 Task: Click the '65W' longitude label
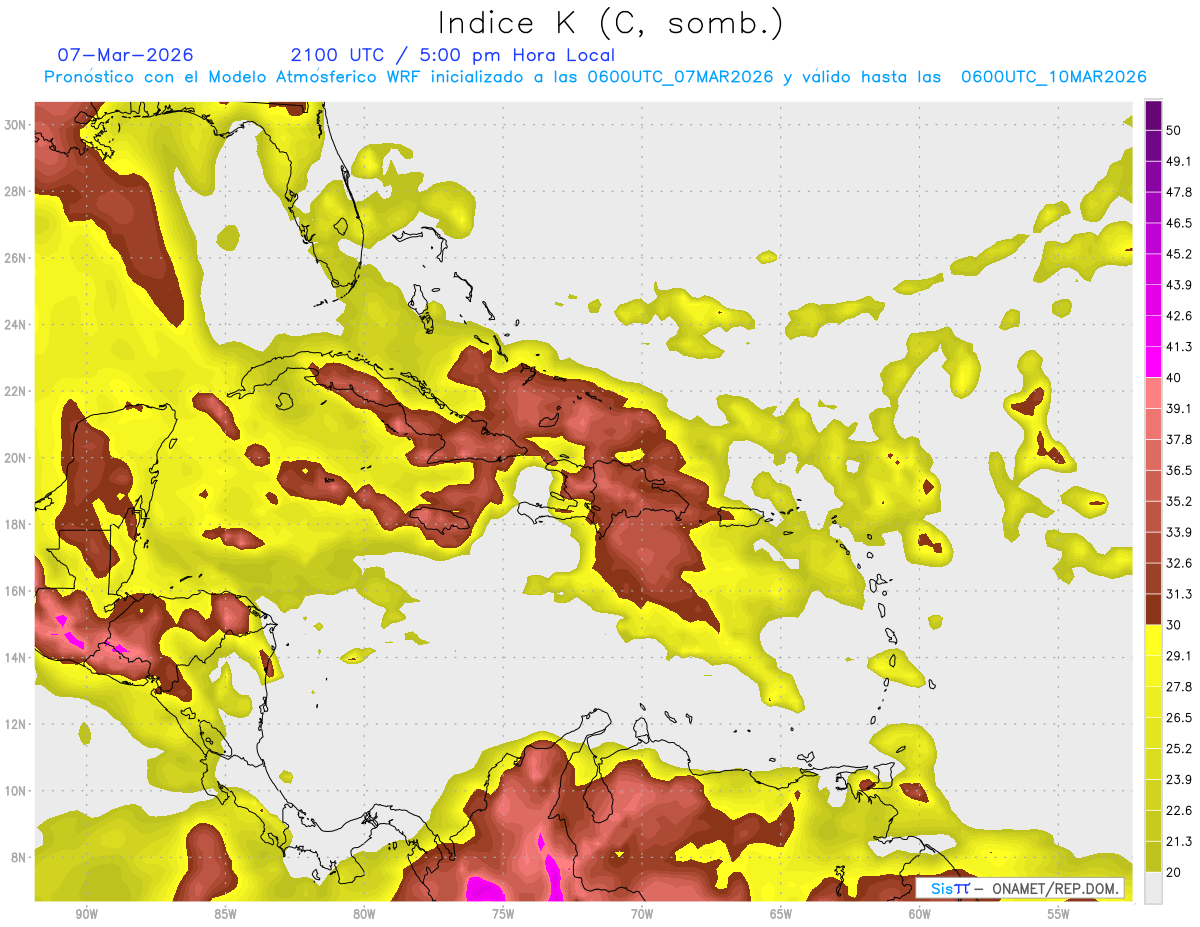click(781, 914)
